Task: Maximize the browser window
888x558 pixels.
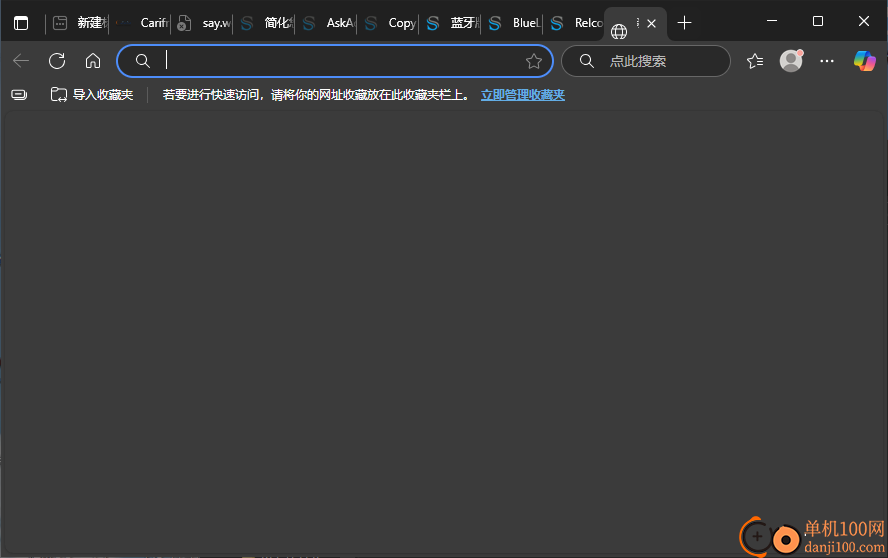Action: click(x=818, y=21)
